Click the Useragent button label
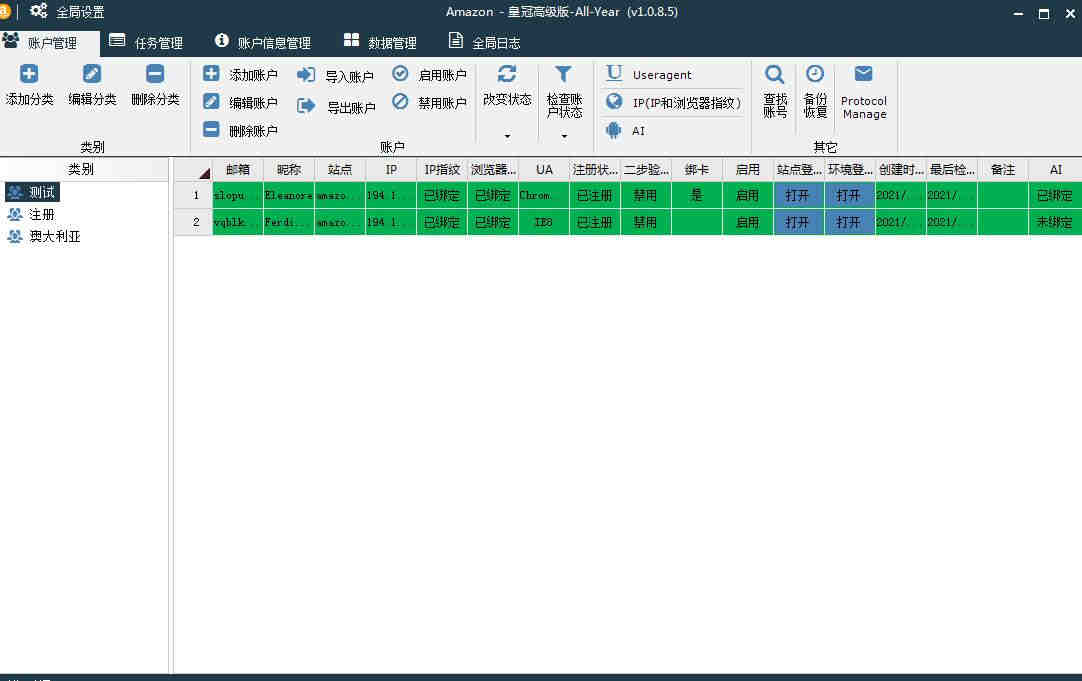Viewport: 1082px width, 681px height. pos(662,75)
